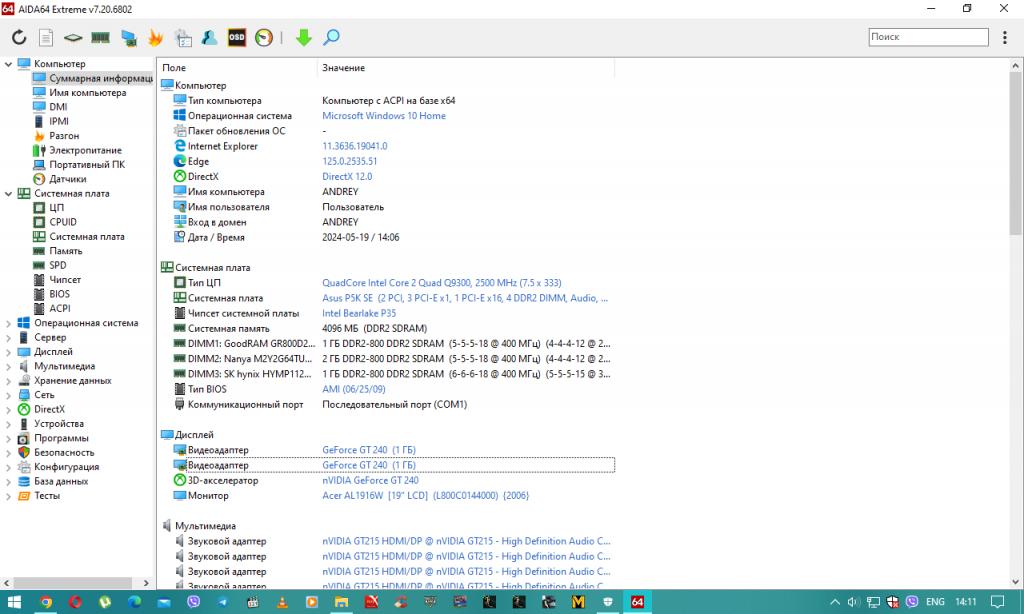This screenshot has height=614, width=1024.
Task: Expand the Мультимедиа tree node
Action: pyautogui.click(x=9, y=366)
